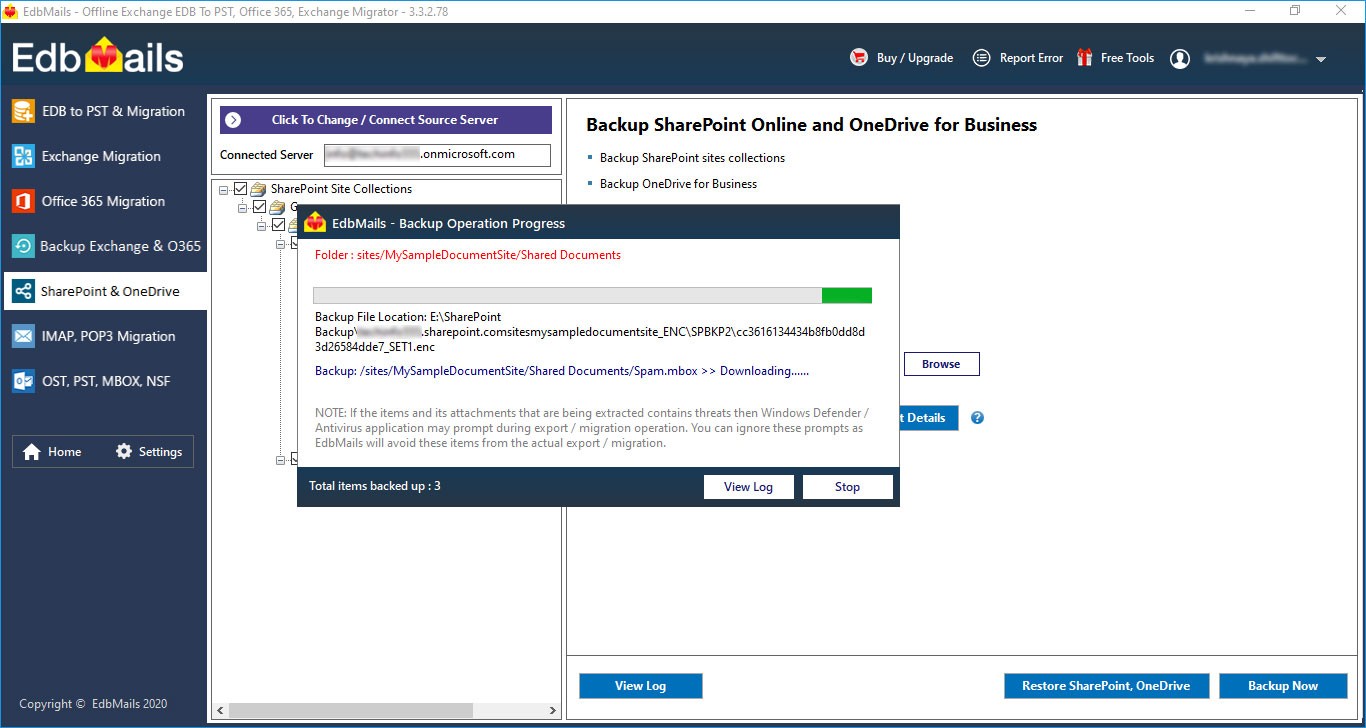This screenshot has height=728, width=1366.
Task: Click the IMAP, POP3 Migration envelope icon
Action: coord(23,336)
